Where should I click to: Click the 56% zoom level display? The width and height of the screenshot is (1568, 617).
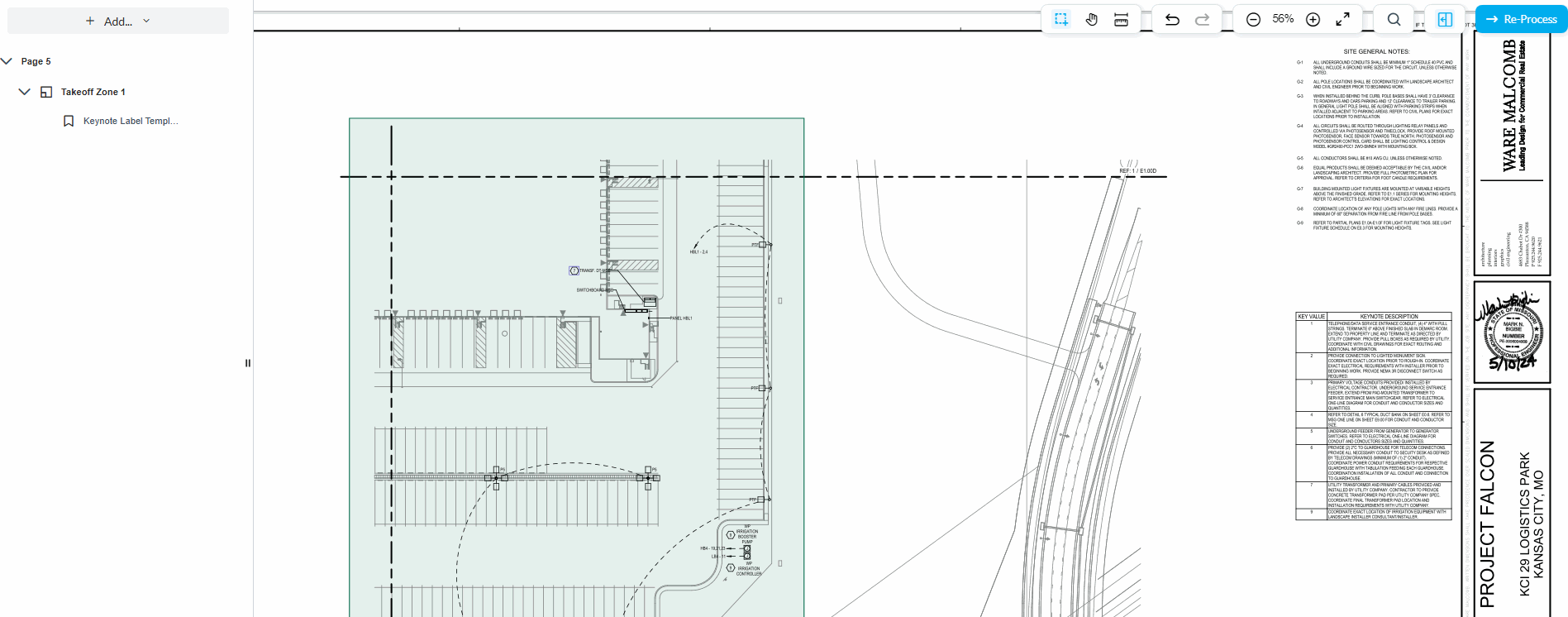pyautogui.click(x=1283, y=19)
